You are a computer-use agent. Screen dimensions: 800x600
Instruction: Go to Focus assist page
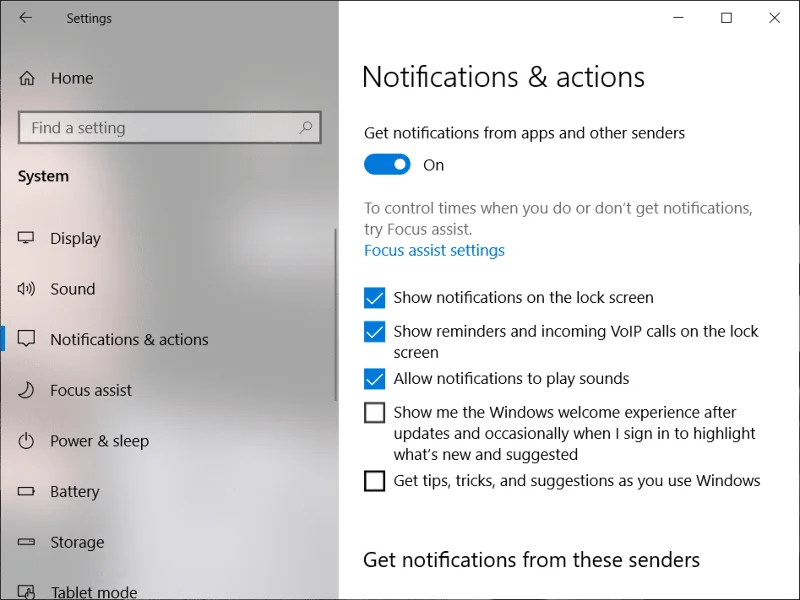(91, 390)
